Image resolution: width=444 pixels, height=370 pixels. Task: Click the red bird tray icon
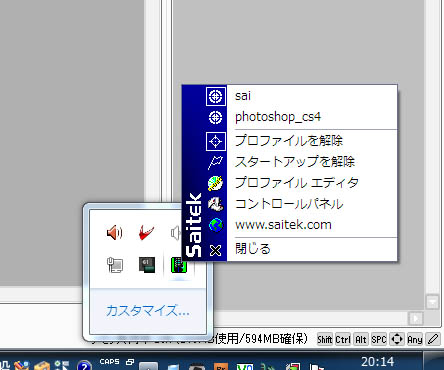pyautogui.click(x=146, y=233)
